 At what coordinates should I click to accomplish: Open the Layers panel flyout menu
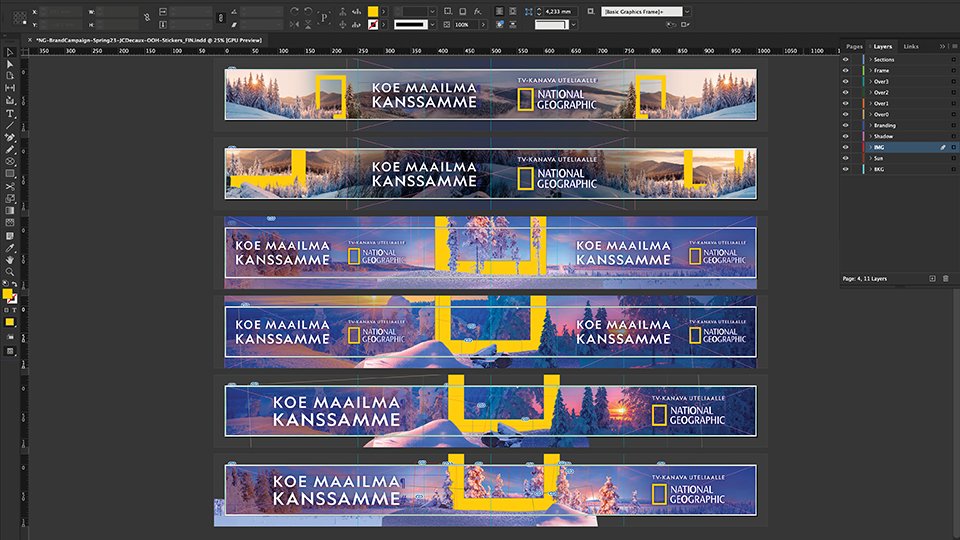(x=954, y=46)
